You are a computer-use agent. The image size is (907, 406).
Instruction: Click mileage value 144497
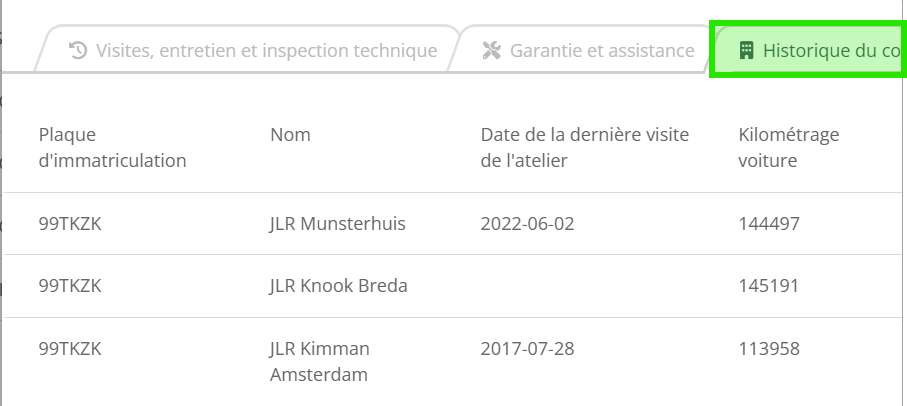click(x=769, y=223)
